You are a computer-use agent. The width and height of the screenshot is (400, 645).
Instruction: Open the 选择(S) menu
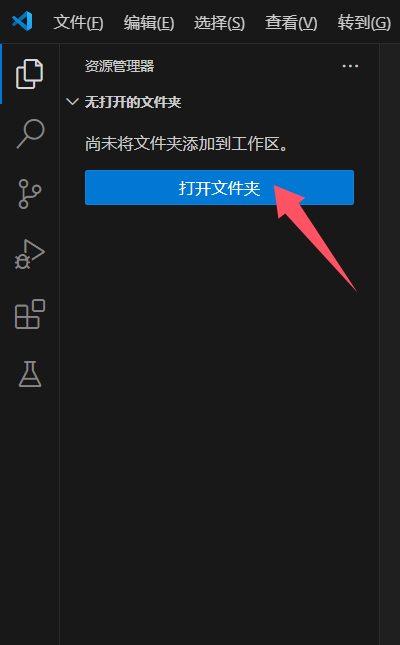[219, 23]
